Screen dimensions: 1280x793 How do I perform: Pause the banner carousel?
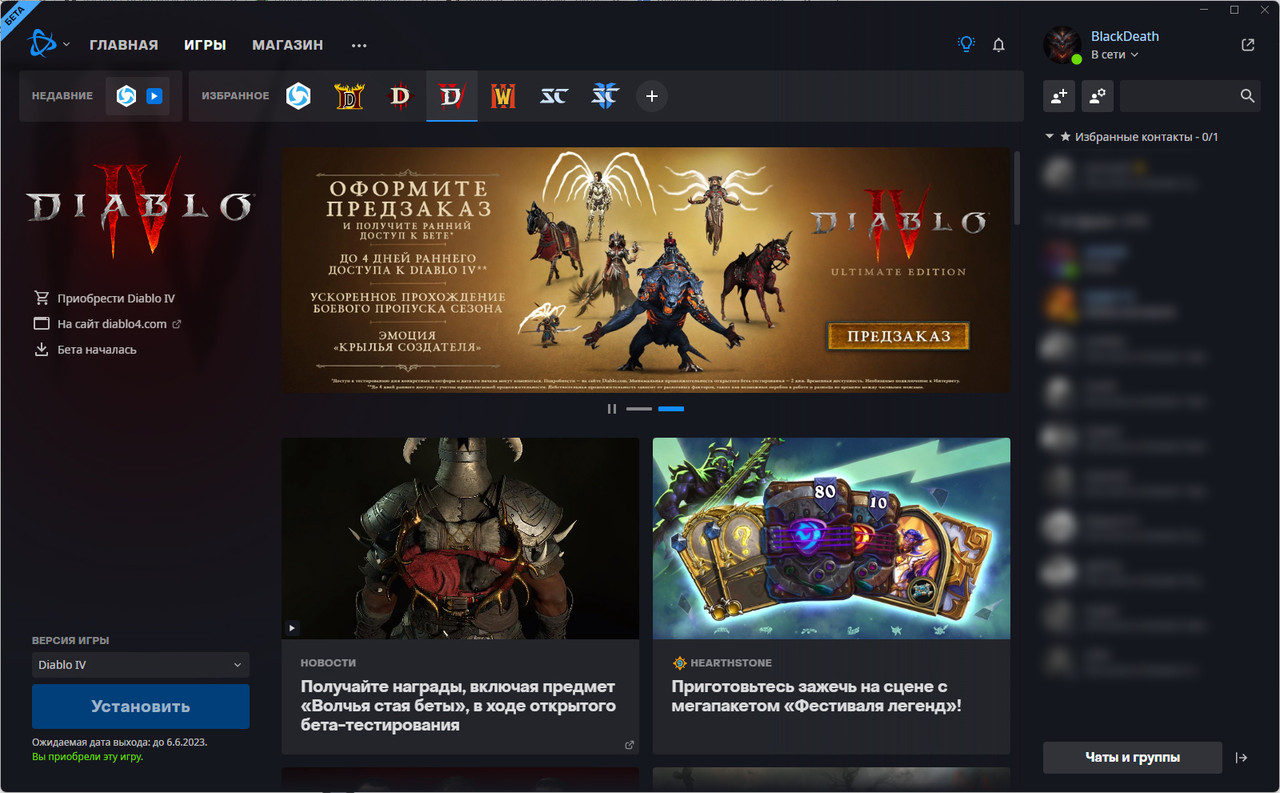tap(612, 409)
